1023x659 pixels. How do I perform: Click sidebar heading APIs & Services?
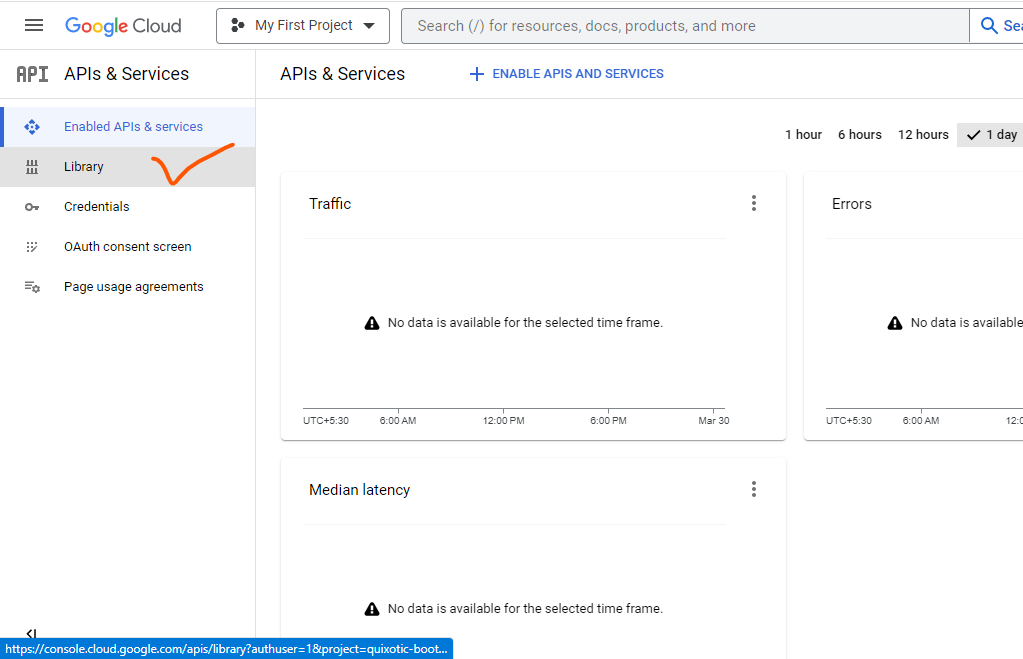click(127, 74)
